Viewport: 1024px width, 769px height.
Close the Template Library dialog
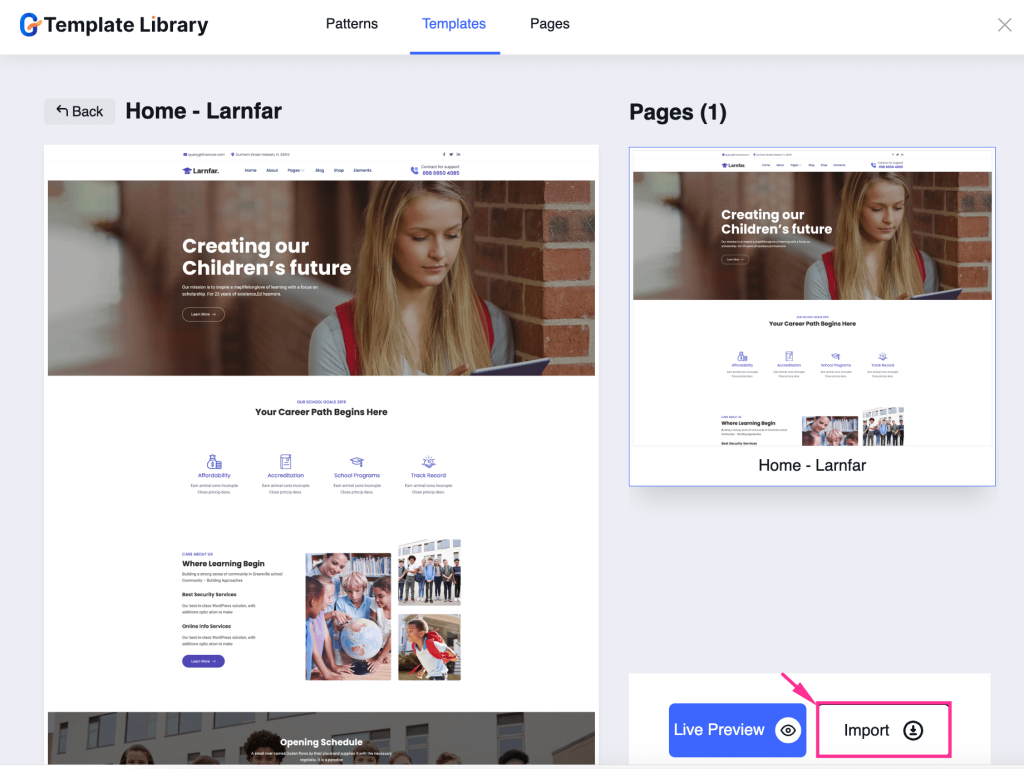(x=1004, y=24)
